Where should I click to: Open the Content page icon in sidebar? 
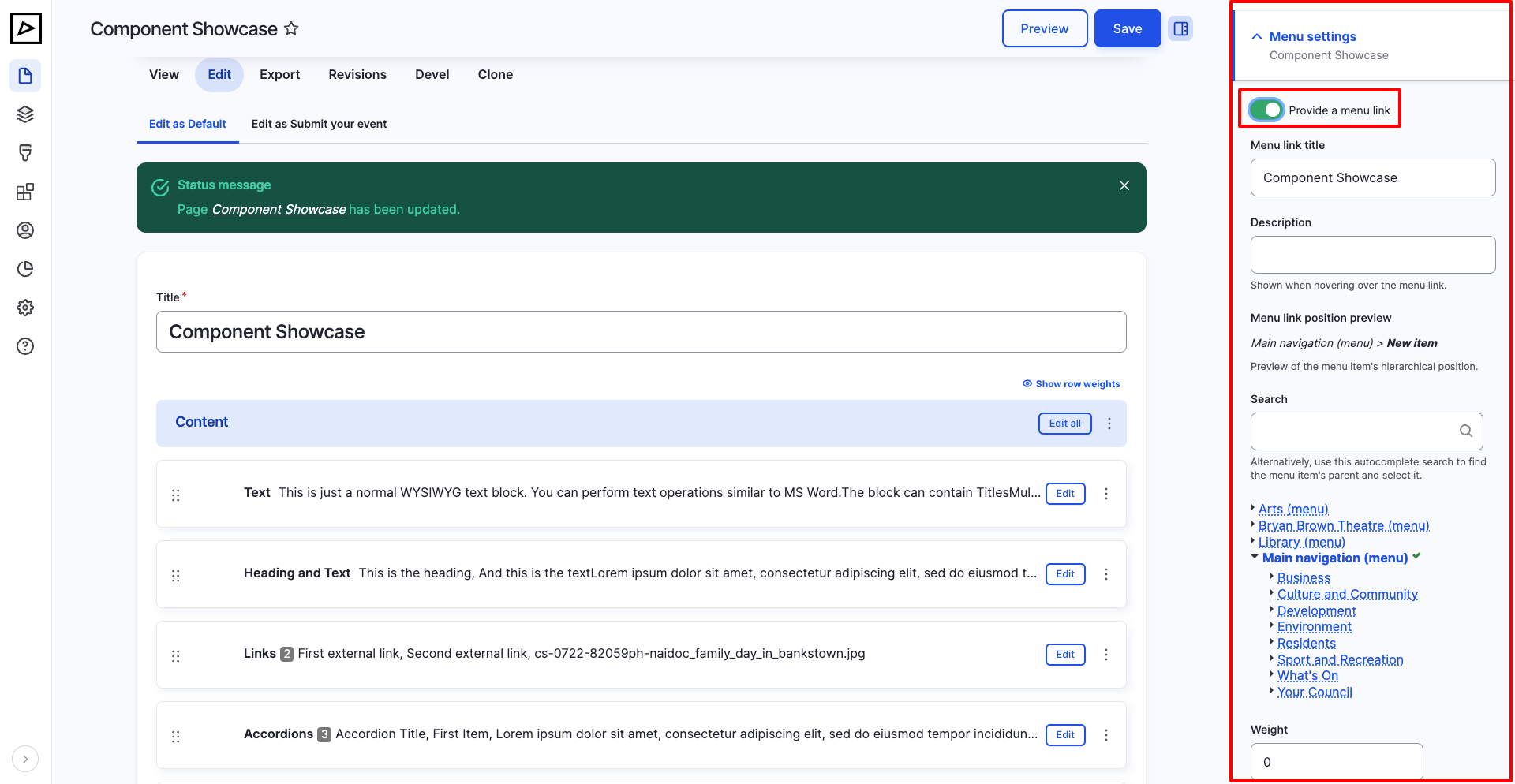pos(25,76)
